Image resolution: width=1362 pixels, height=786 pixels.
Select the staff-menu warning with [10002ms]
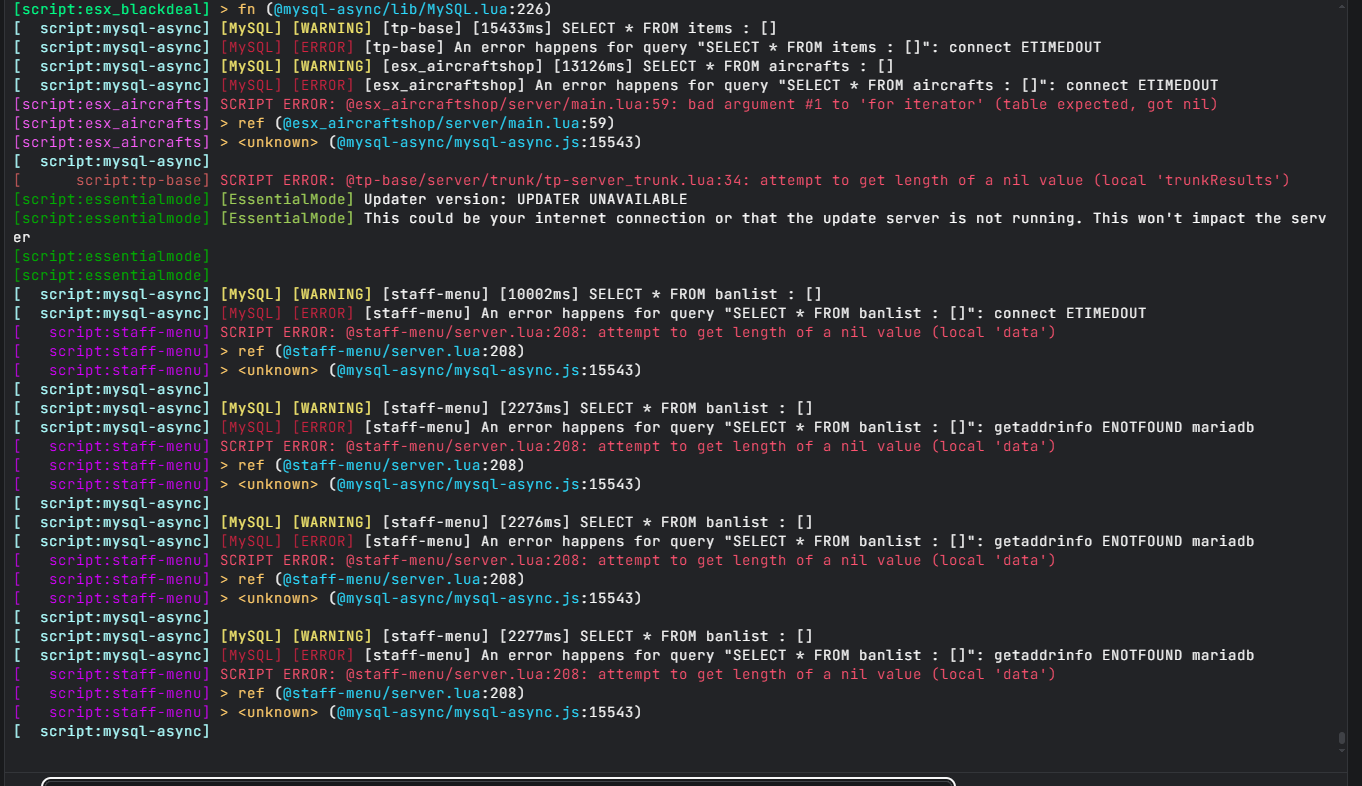tap(418, 294)
